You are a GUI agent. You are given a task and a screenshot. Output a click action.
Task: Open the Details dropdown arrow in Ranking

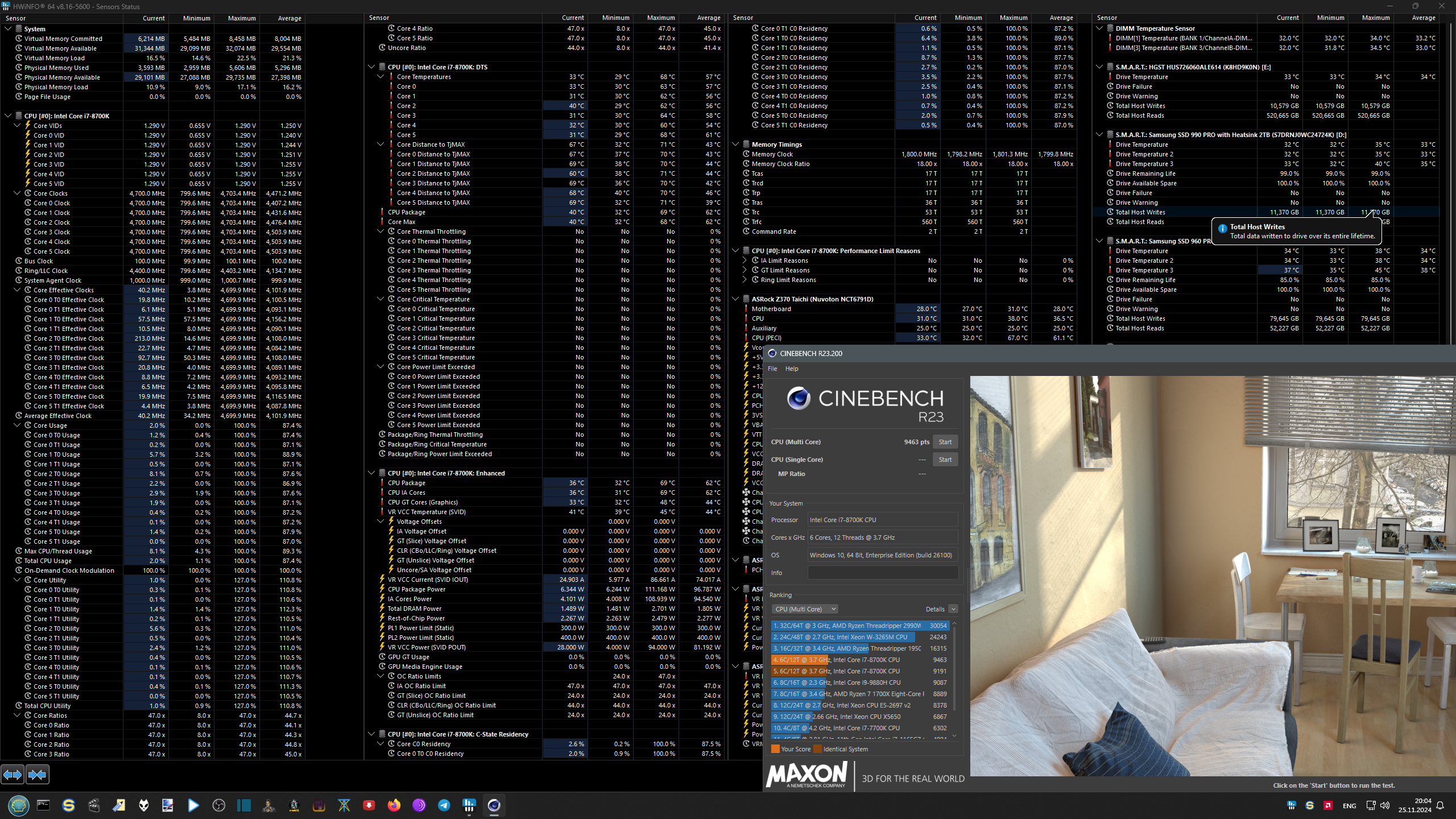tap(953, 609)
